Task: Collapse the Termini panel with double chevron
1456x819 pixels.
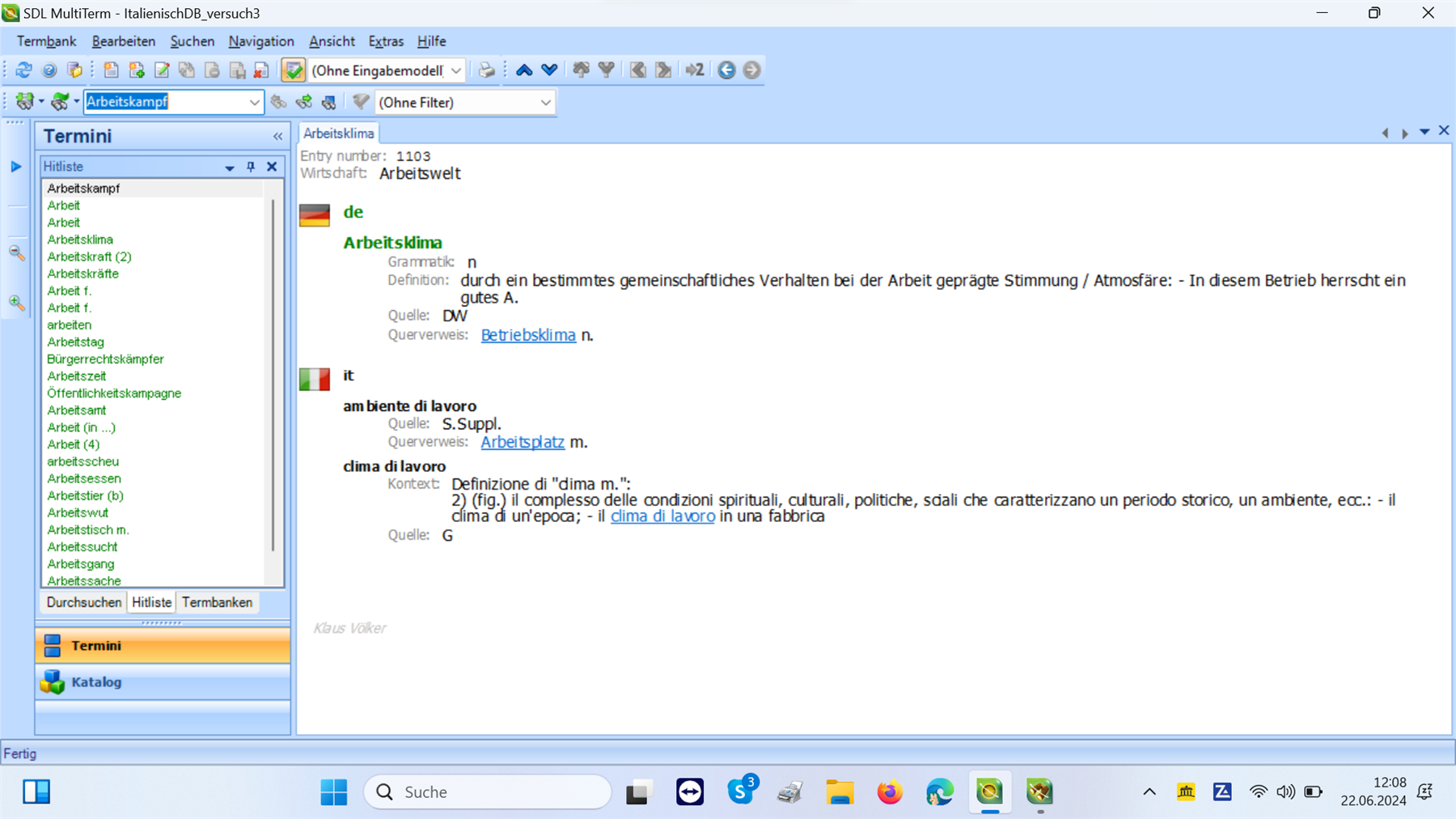Action: [277, 135]
